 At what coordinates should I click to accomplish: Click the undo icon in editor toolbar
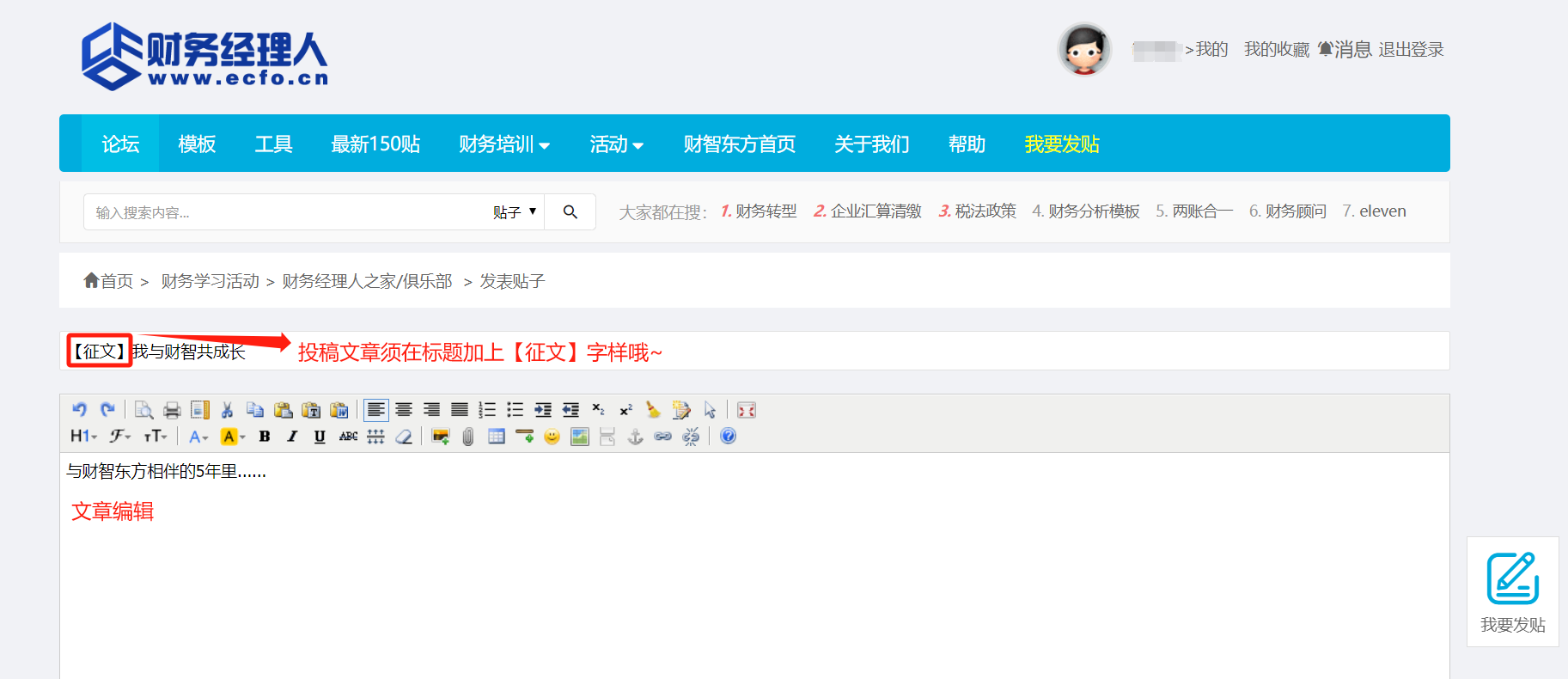tap(79, 410)
